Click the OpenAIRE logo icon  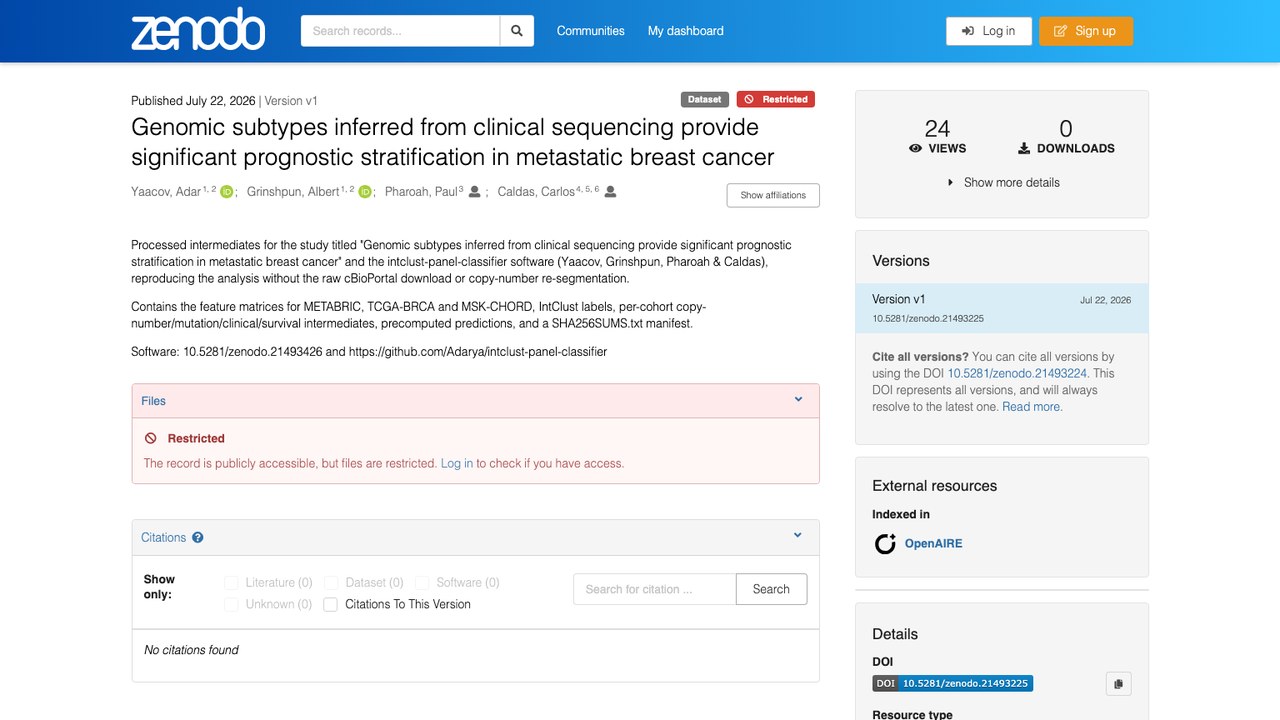coord(885,544)
